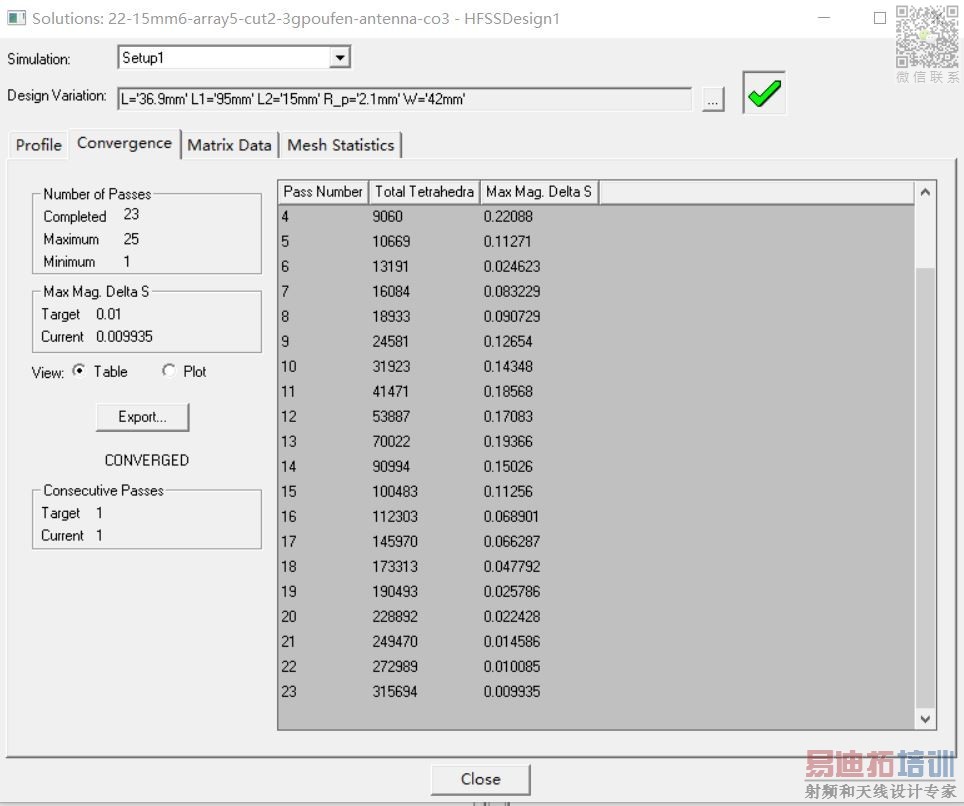Click the table's final delta S value 0.009935
Viewport: 964px width, 806px height.
512,692
